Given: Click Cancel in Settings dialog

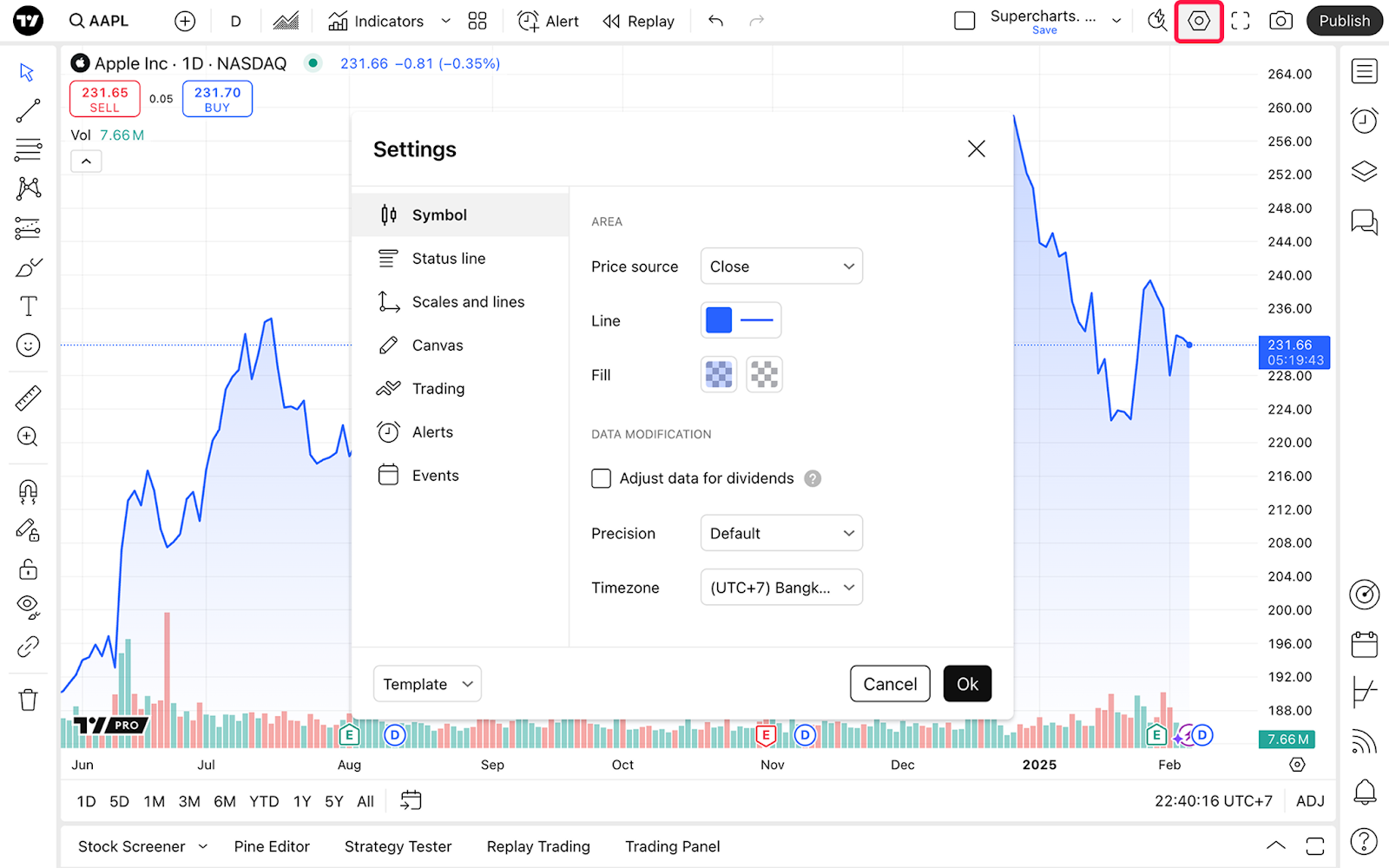Looking at the screenshot, I should (x=890, y=684).
